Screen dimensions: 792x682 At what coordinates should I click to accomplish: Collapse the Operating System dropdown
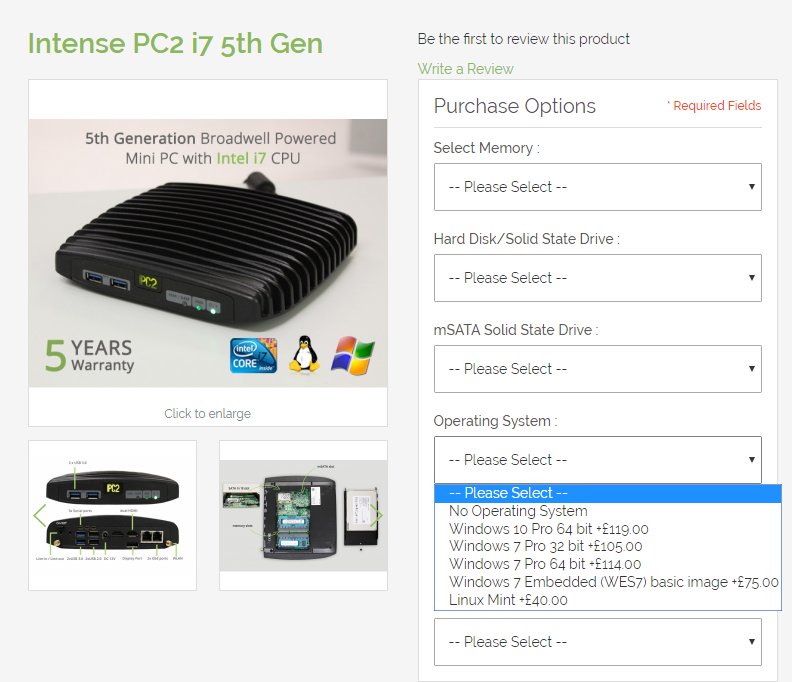click(x=597, y=460)
